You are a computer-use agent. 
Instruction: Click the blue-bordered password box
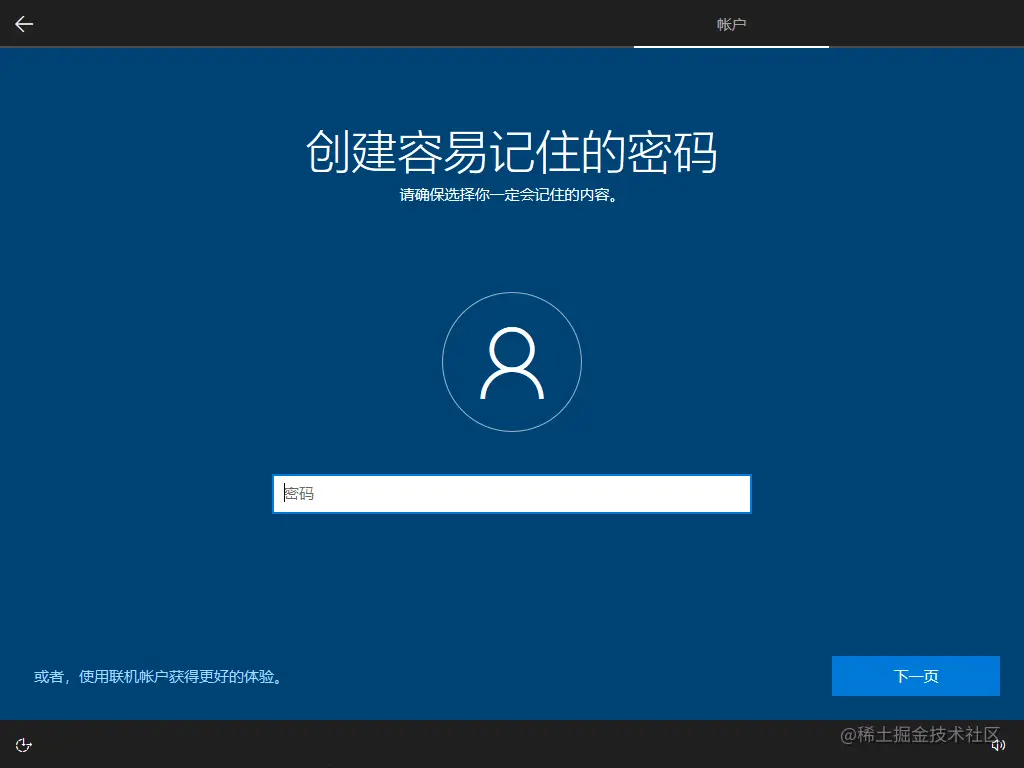512,493
